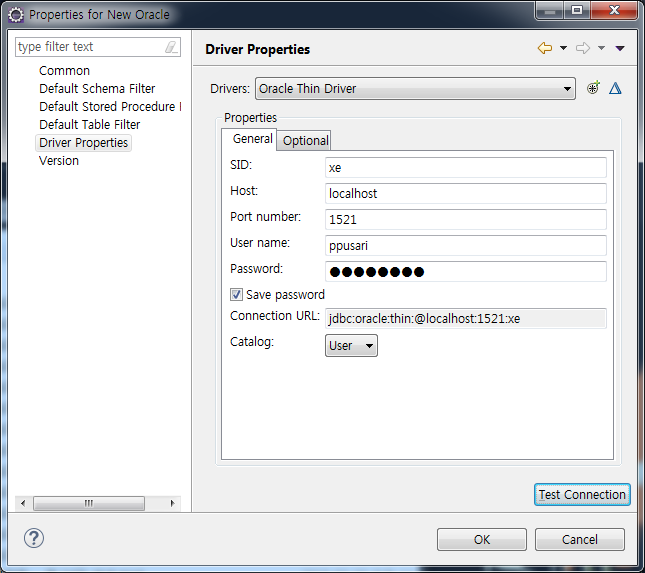Click the Test Connection button
This screenshot has width=645, height=573.
point(582,494)
